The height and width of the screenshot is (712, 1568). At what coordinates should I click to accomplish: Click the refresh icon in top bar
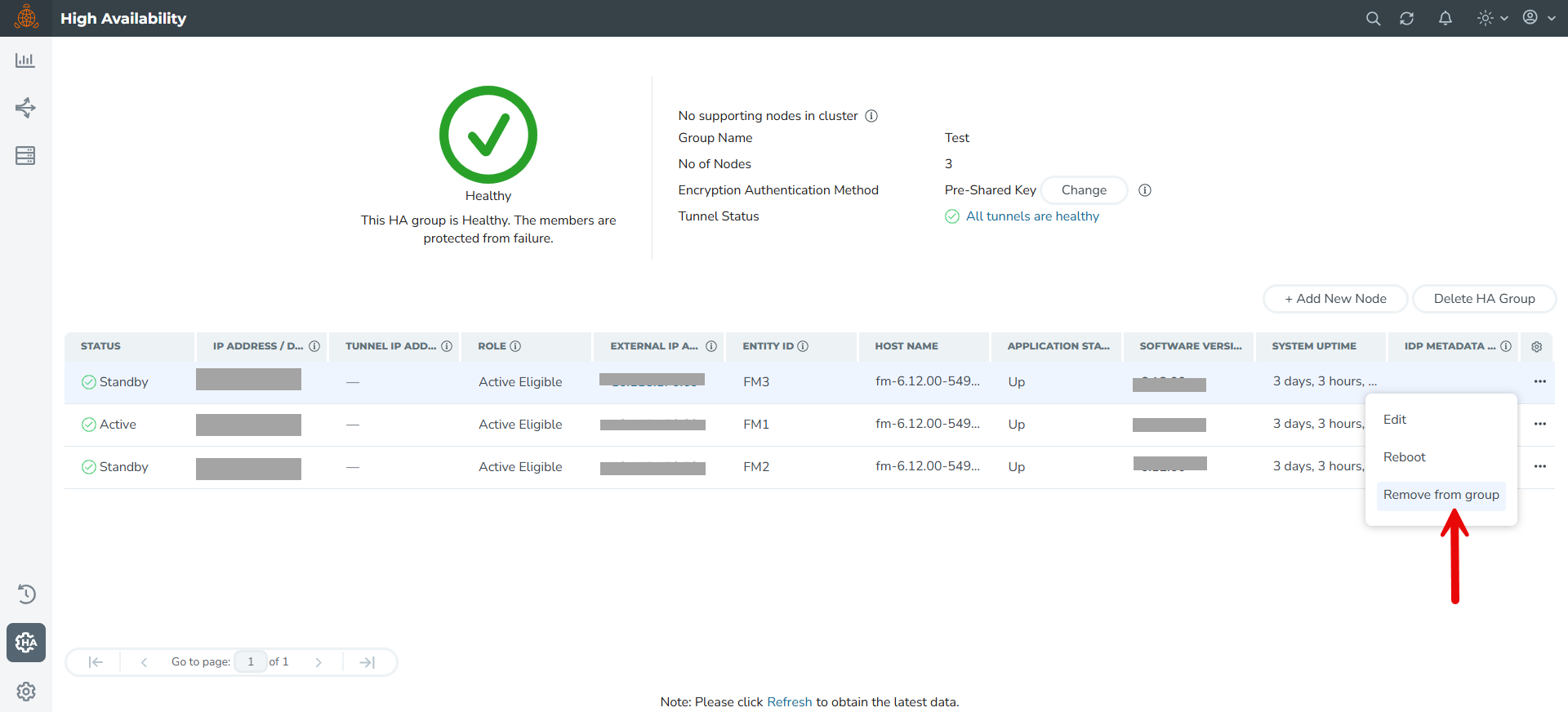click(x=1406, y=19)
